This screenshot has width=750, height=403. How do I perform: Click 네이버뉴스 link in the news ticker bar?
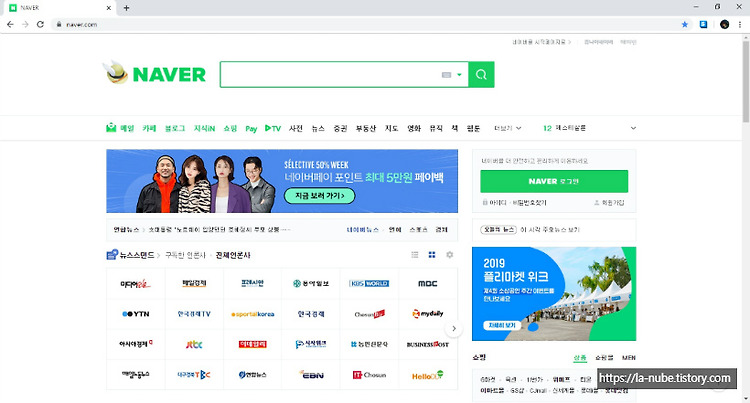[362, 229]
